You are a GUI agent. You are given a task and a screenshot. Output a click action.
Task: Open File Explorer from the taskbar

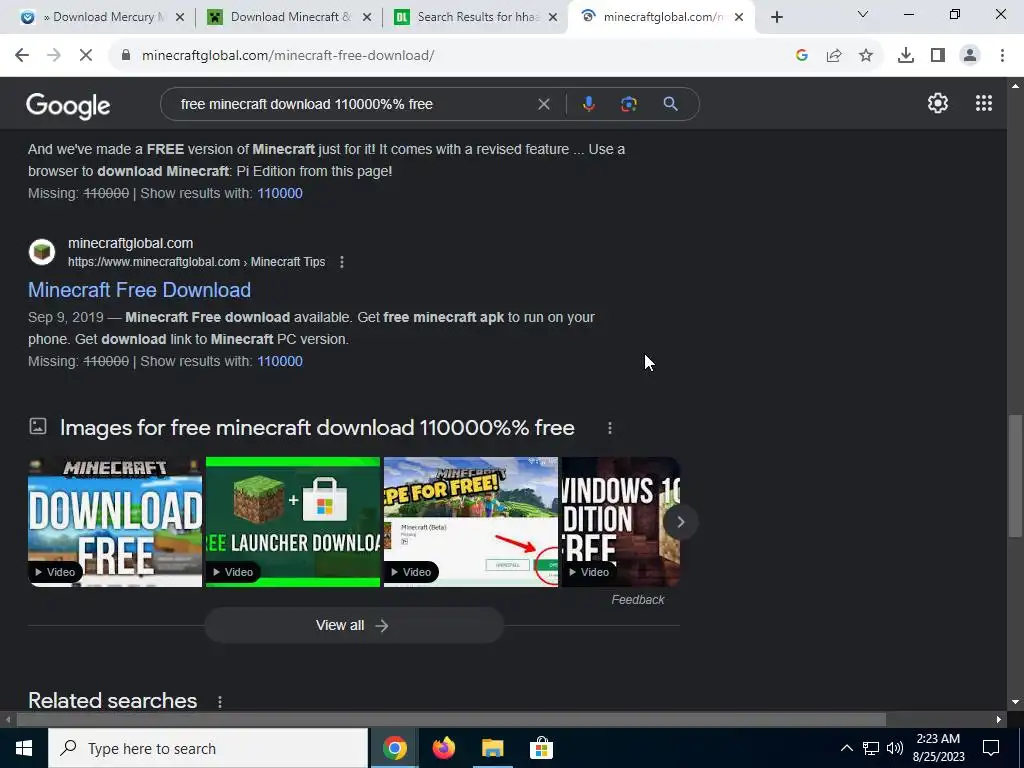click(492, 748)
